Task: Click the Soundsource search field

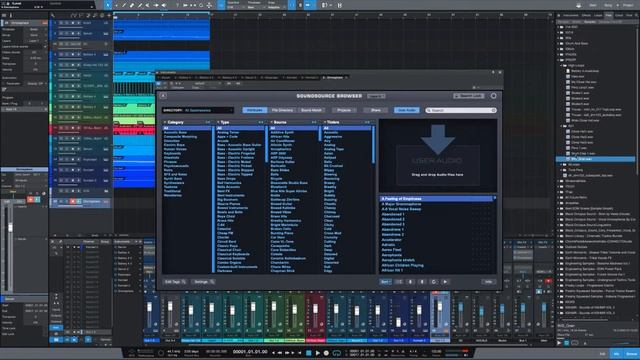Action: pyautogui.click(x=461, y=110)
